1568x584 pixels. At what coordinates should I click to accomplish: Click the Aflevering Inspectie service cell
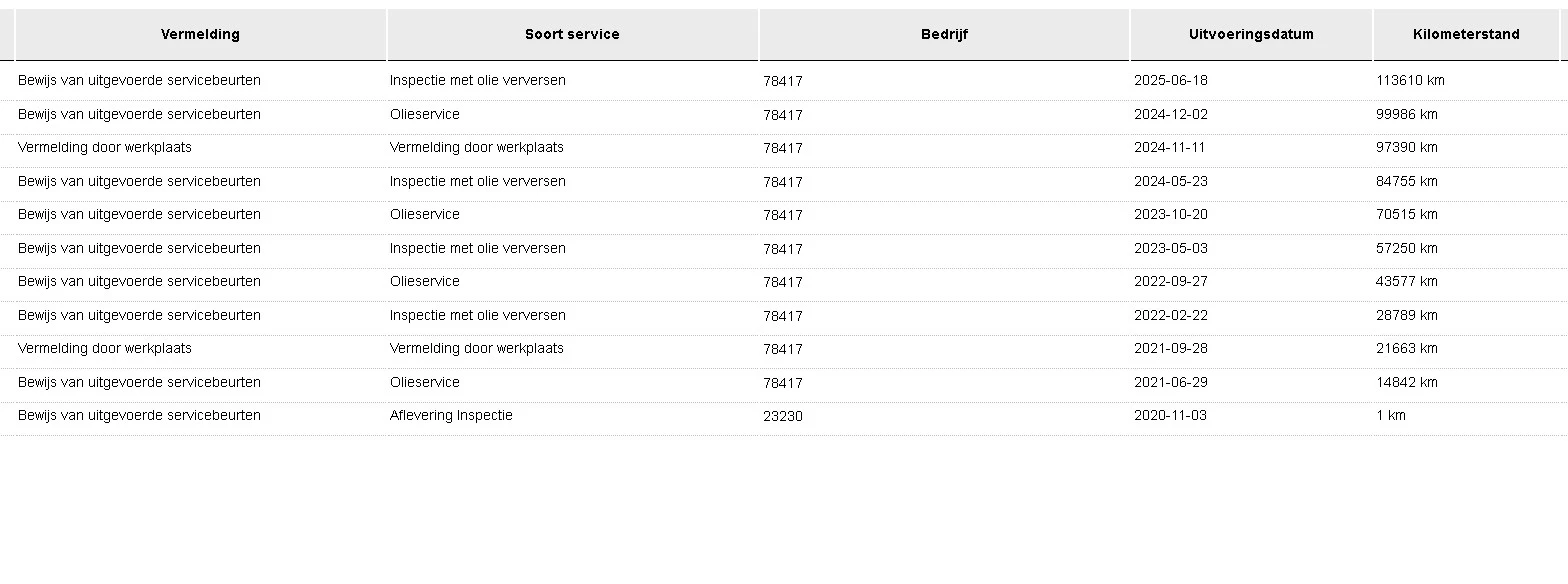tap(451, 416)
